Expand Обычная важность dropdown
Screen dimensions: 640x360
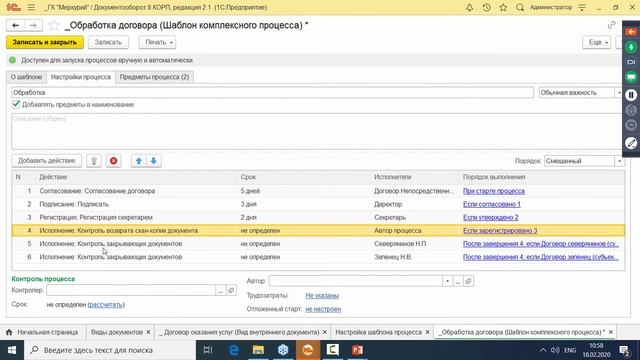619,93
